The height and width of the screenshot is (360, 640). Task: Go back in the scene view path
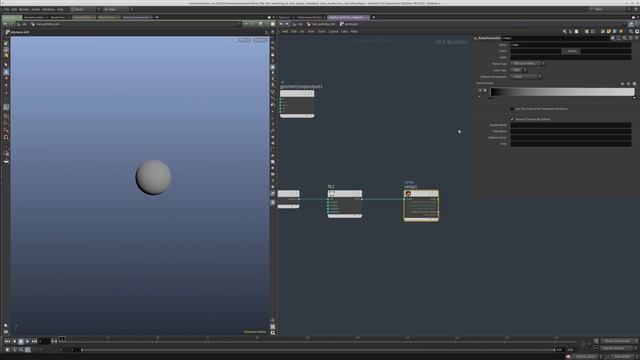pos(5,24)
